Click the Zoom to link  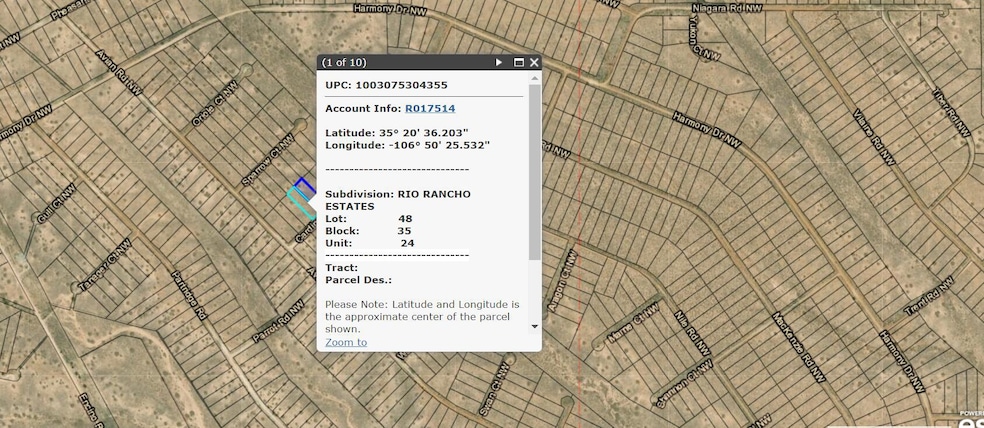tap(346, 342)
